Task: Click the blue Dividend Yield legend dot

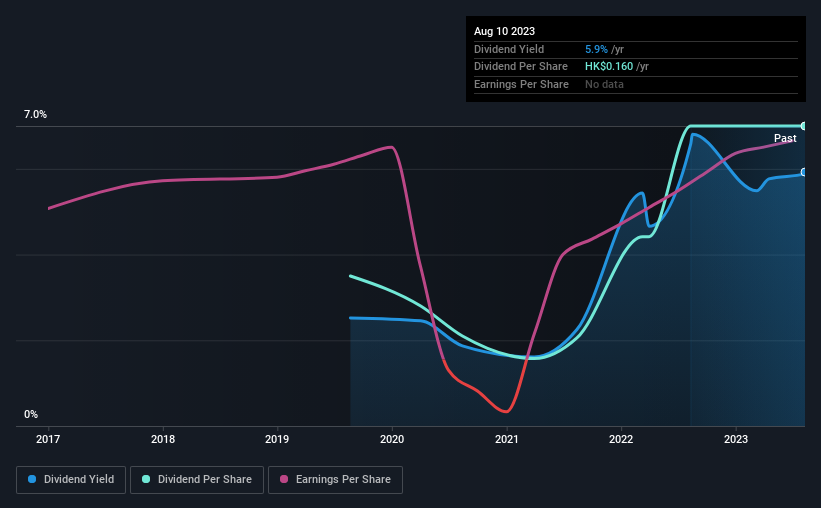Action: coord(32,479)
